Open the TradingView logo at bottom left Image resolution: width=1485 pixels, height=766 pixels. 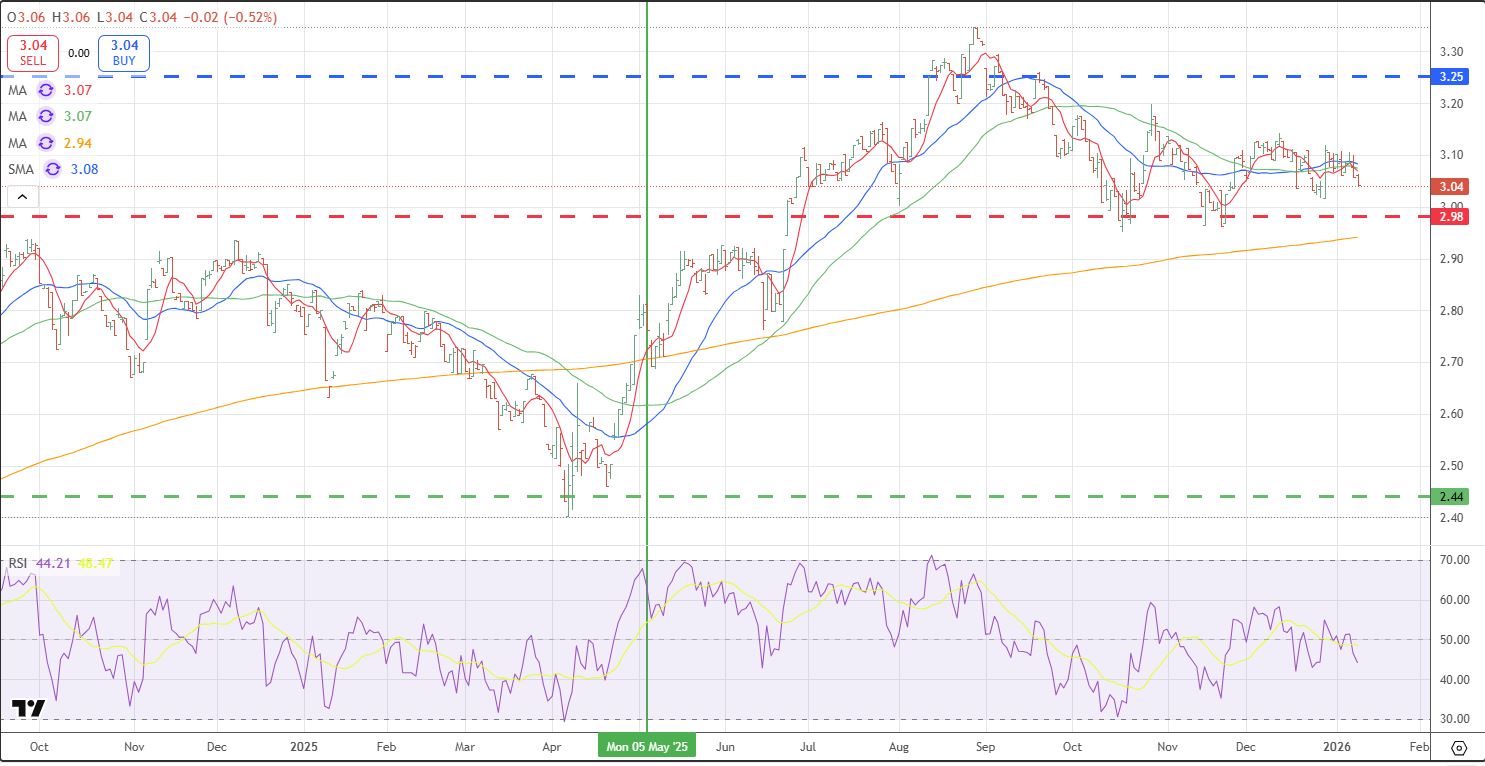(29, 709)
